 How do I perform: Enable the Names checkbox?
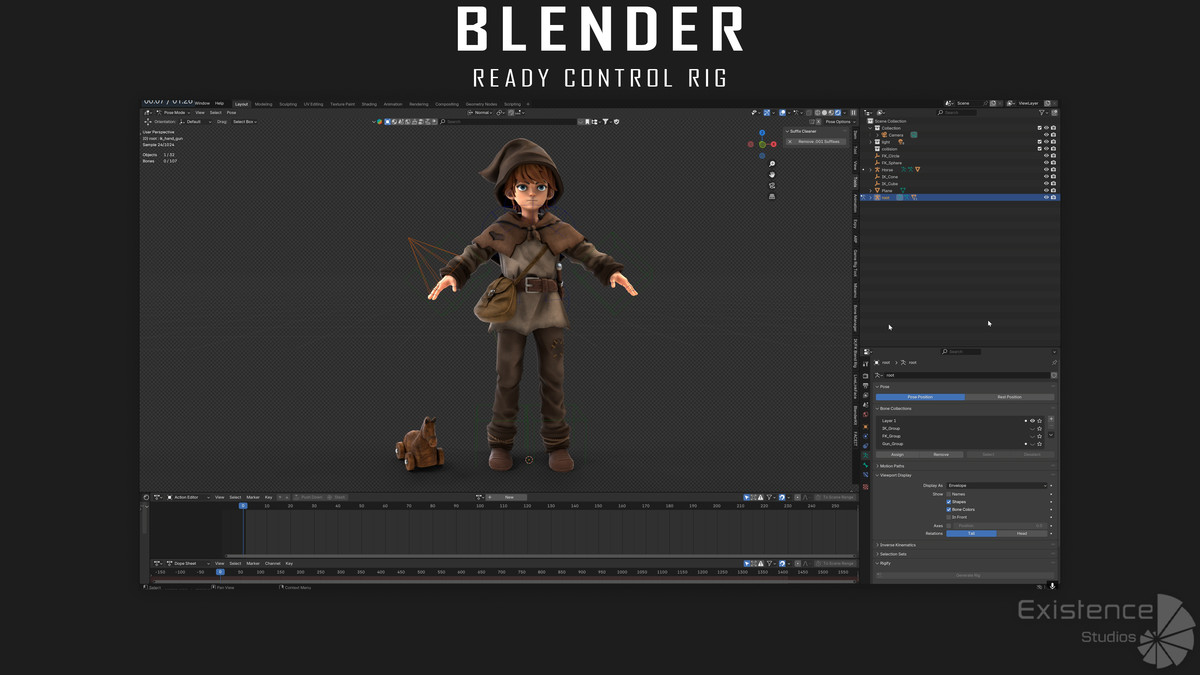pyautogui.click(x=949, y=494)
